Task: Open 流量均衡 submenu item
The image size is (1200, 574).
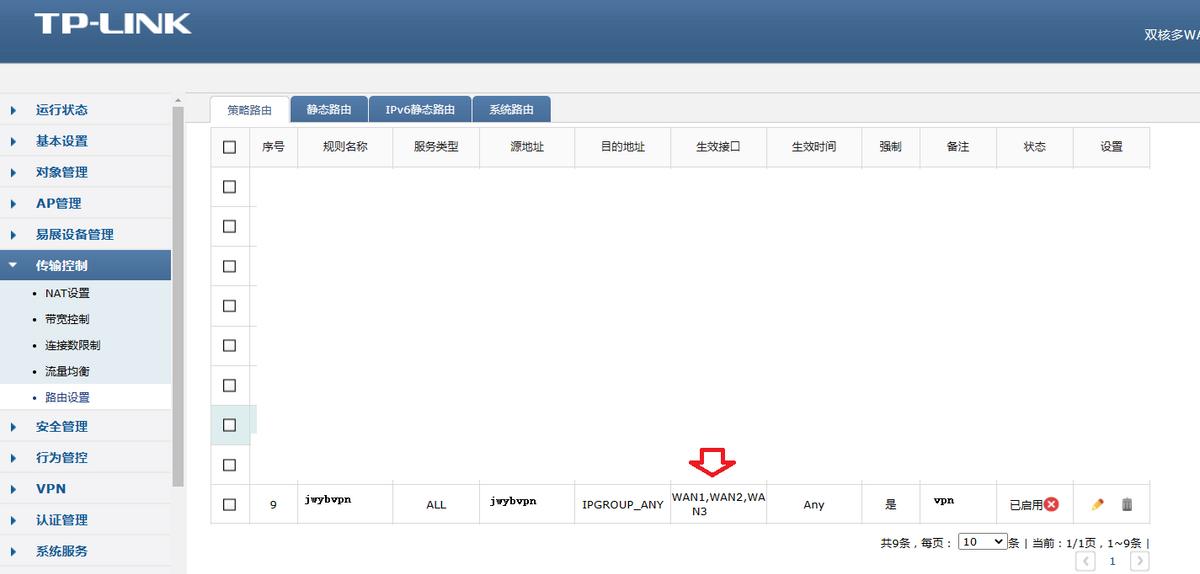Action: pos(67,371)
